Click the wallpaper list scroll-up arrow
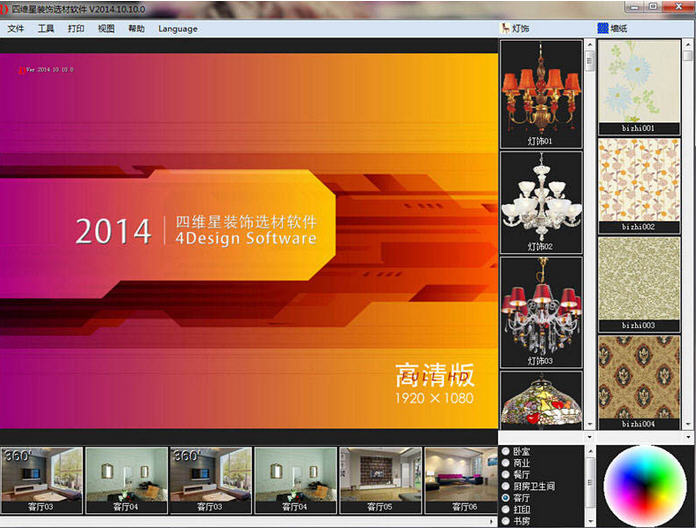Viewport: 696px width, 528px height. [x=688, y=44]
